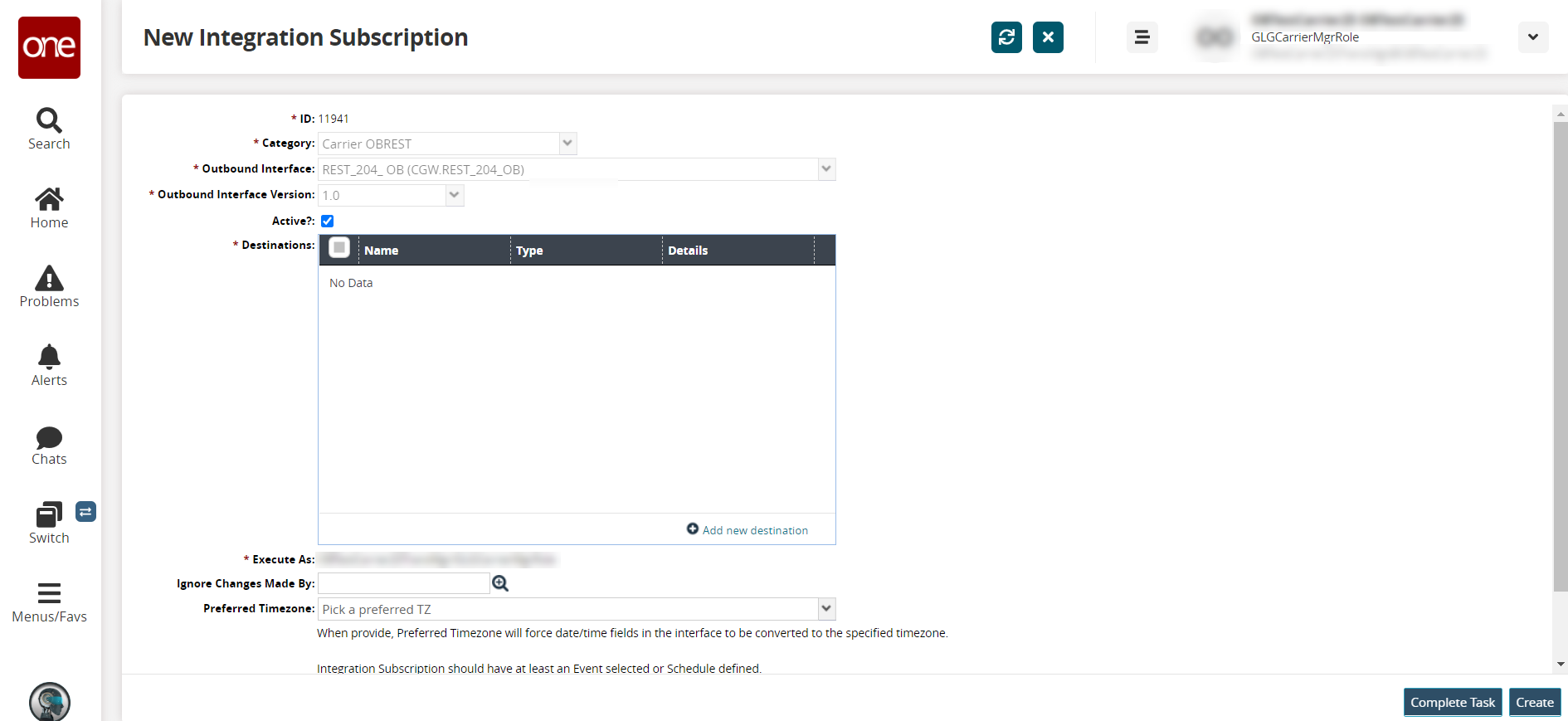Click the scrollbar down arrow
The height and width of the screenshot is (721, 1568).
click(x=1561, y=664)
